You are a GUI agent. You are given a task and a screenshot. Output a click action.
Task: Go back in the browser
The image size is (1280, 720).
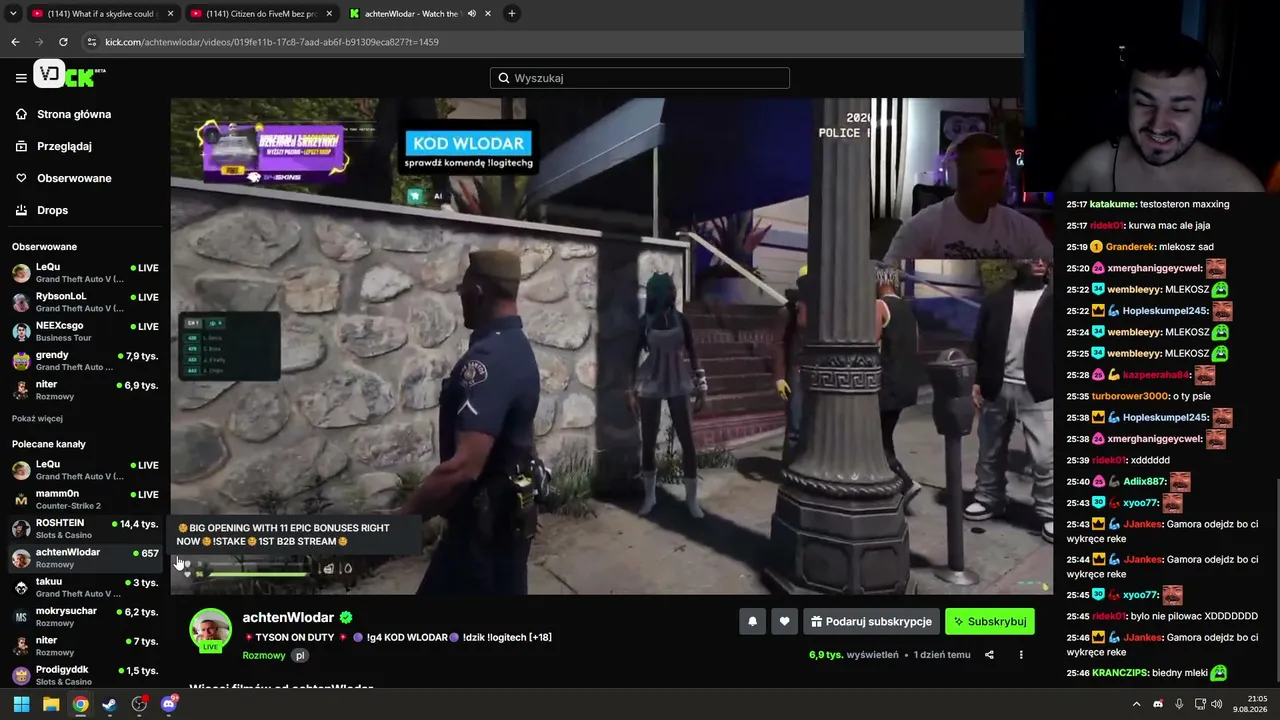click(15, 42)
